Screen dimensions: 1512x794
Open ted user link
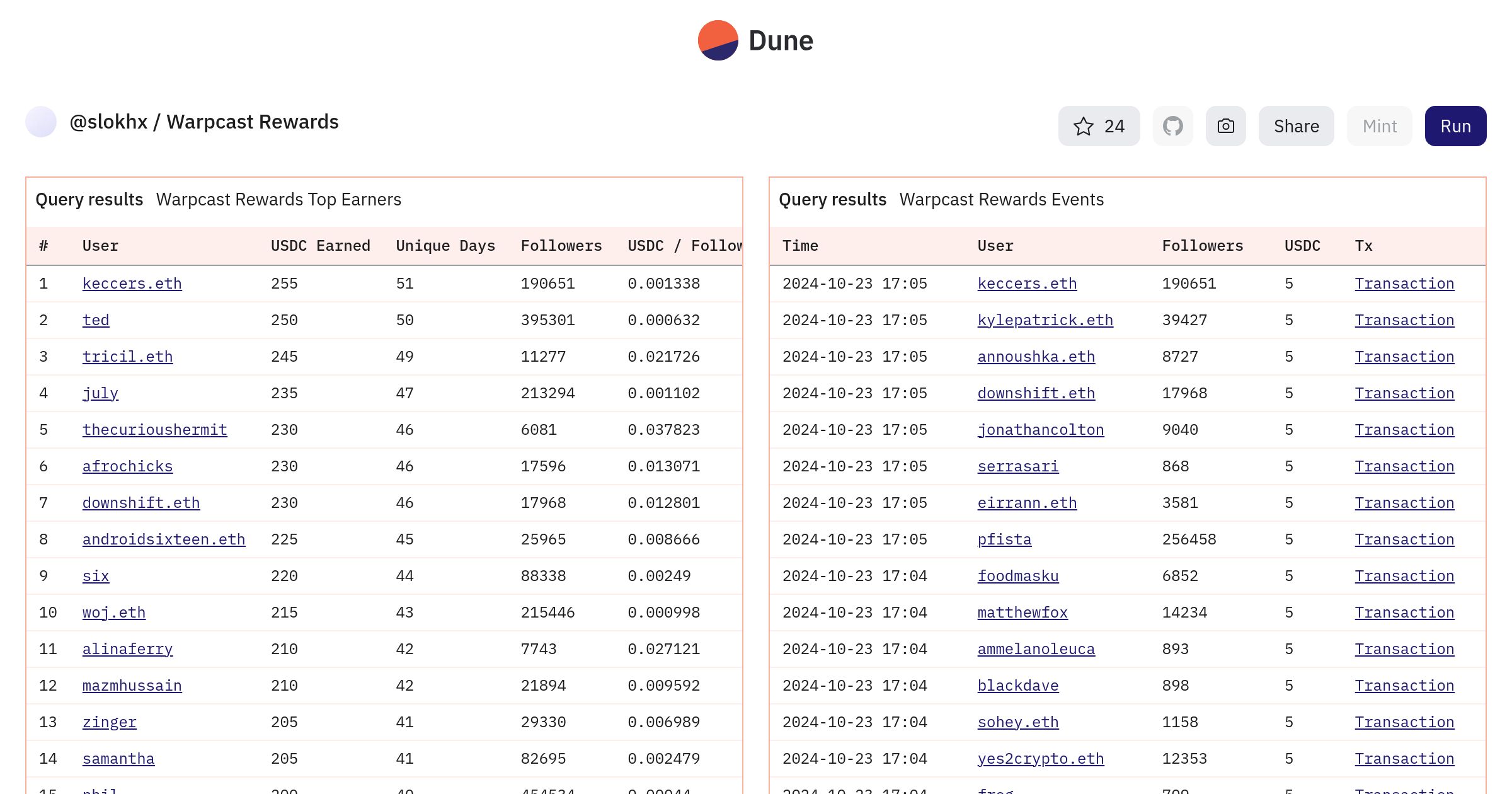[x=95, y=320]
